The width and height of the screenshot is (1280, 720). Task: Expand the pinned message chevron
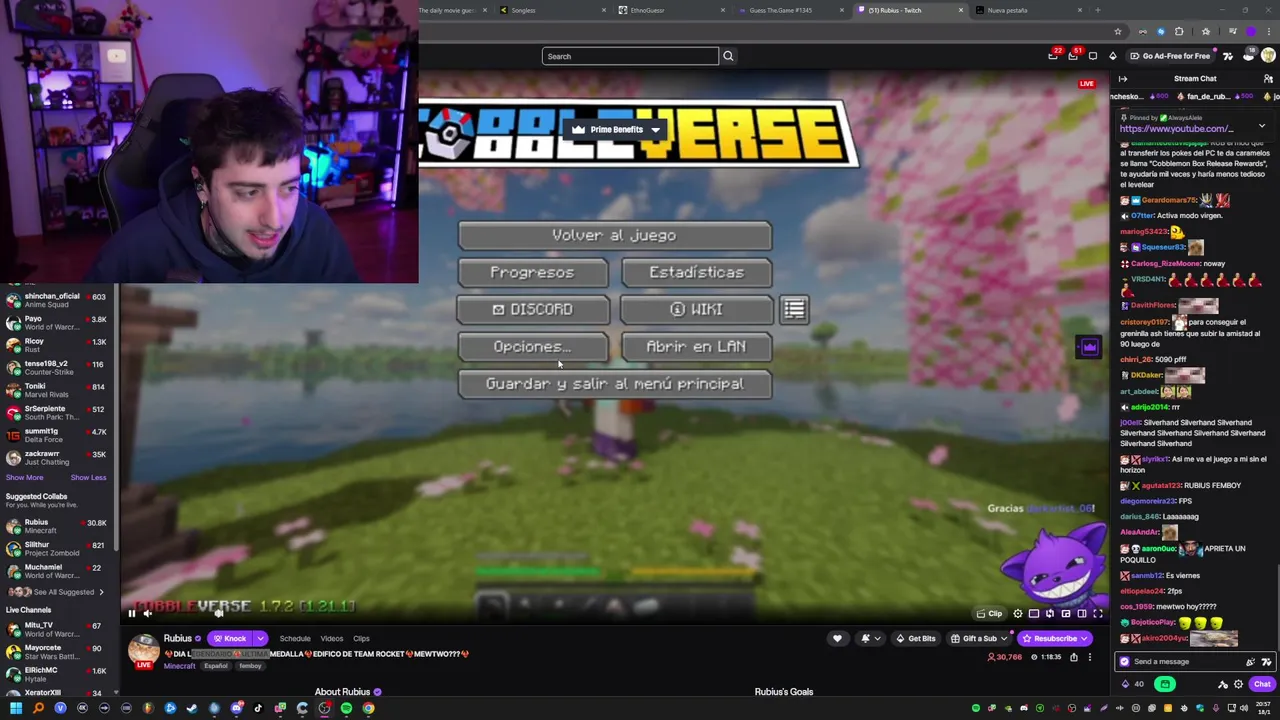tap(1262, 125)
